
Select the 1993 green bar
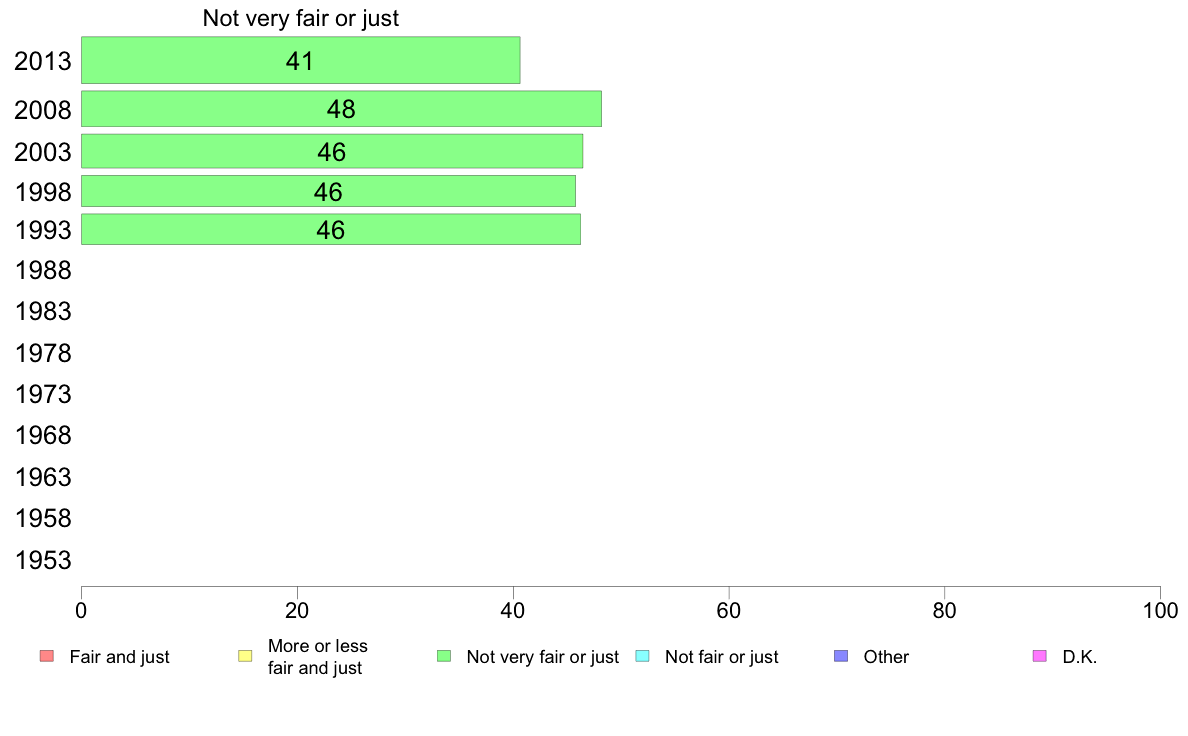click(x=331, y=230)
